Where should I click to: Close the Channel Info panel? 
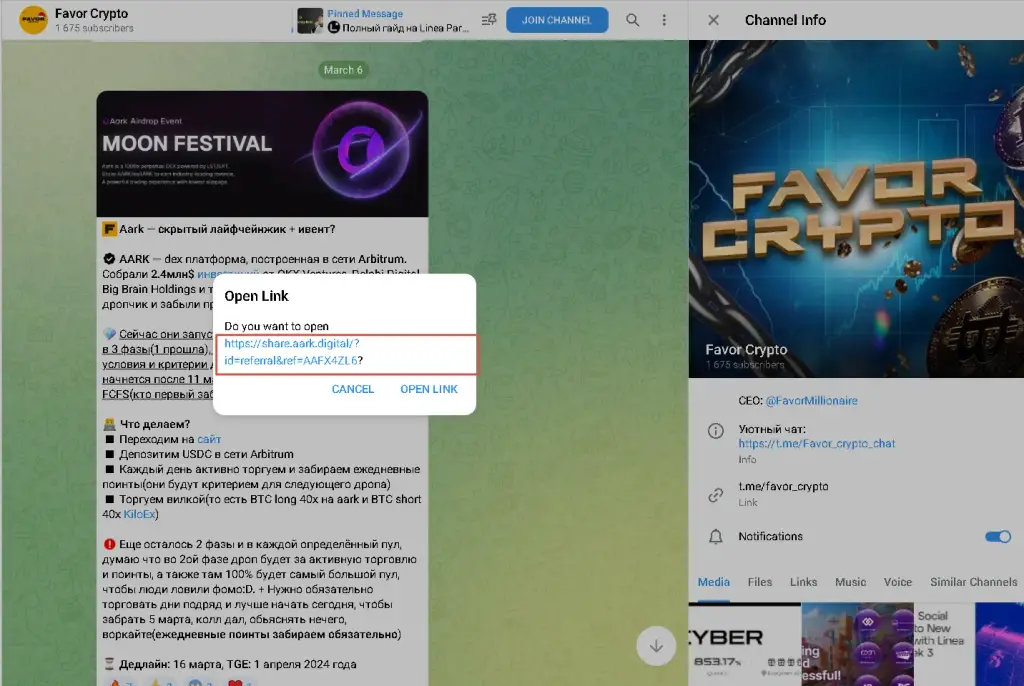click(x=713, y=20)
